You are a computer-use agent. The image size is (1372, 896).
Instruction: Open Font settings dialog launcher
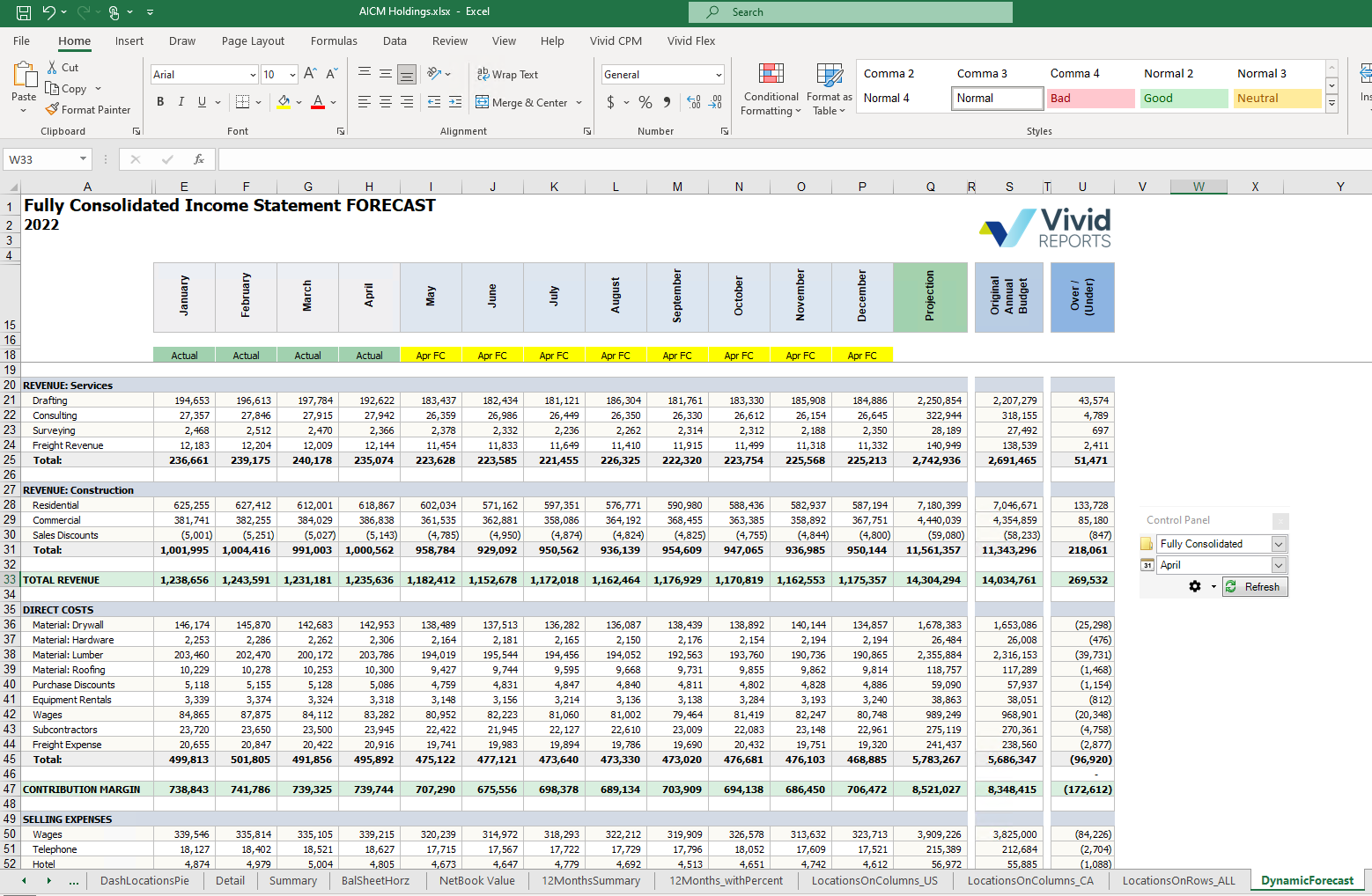341,131
